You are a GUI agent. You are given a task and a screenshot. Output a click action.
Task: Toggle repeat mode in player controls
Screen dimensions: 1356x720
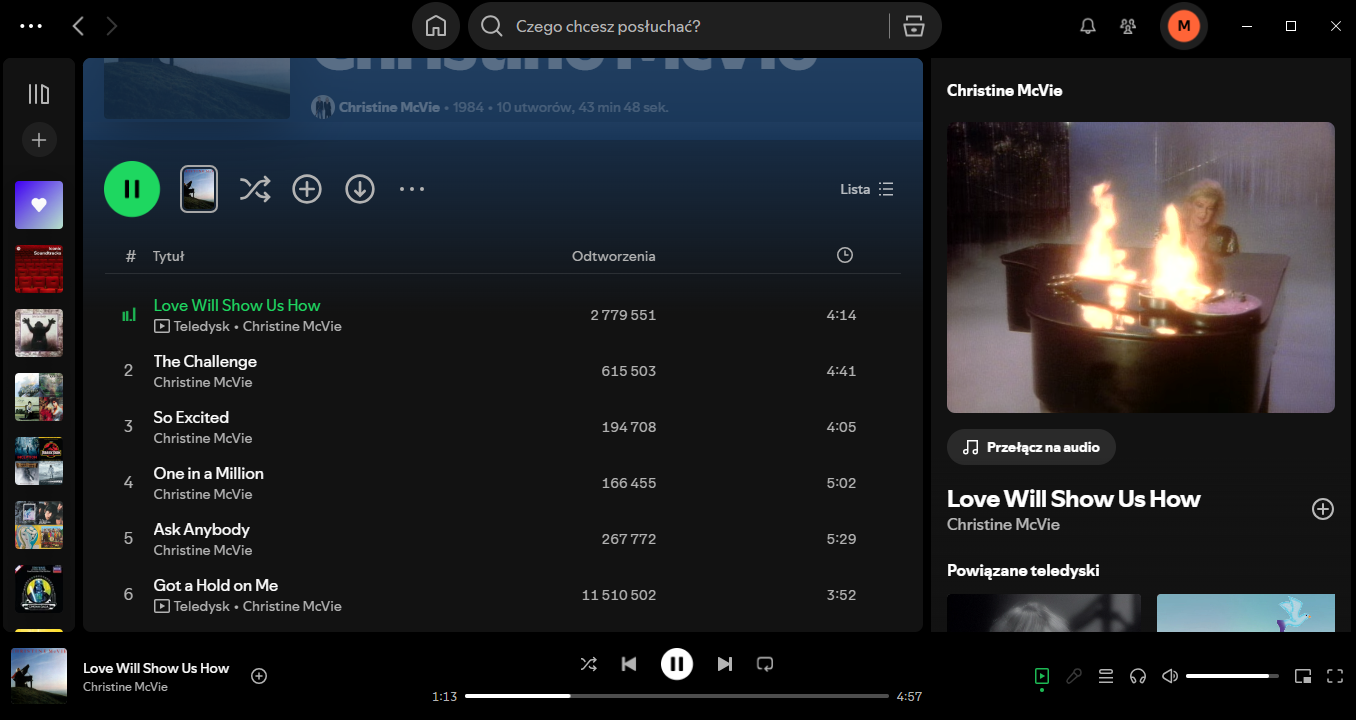point(765,664)
